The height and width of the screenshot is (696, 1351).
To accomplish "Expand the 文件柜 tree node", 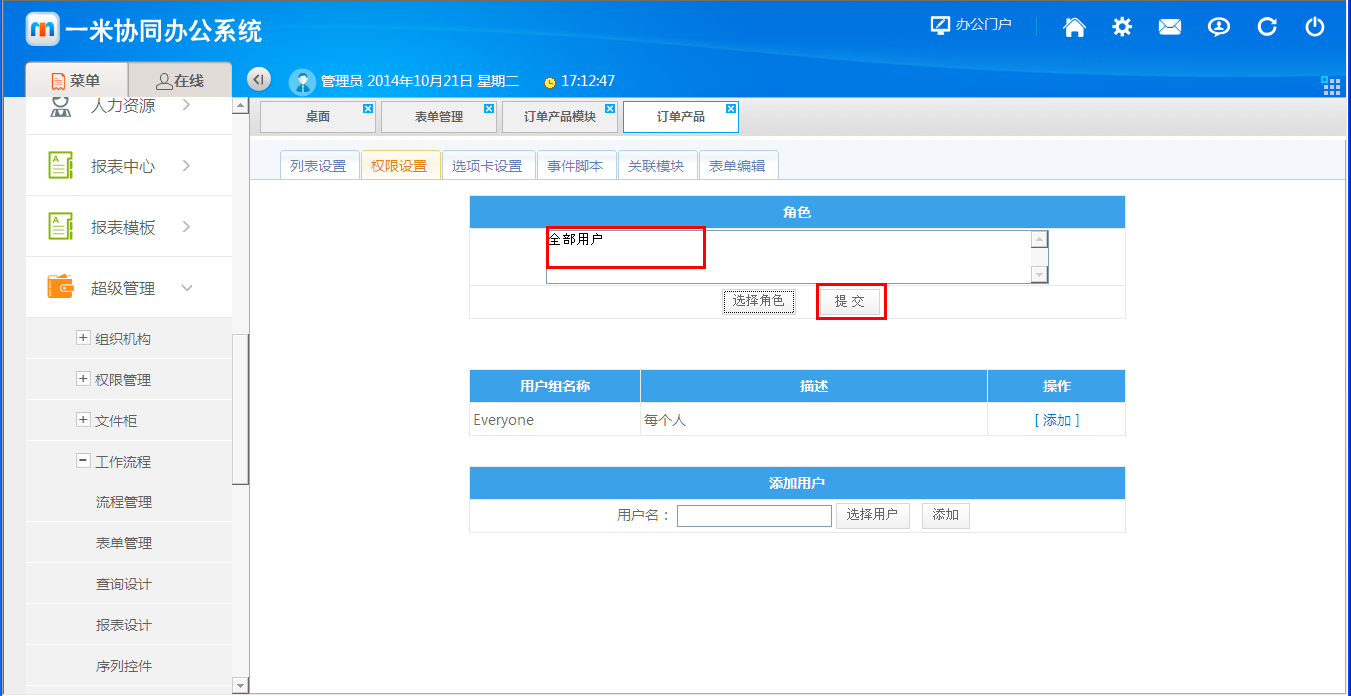I will pyautogui.click(x=83, y=420).
